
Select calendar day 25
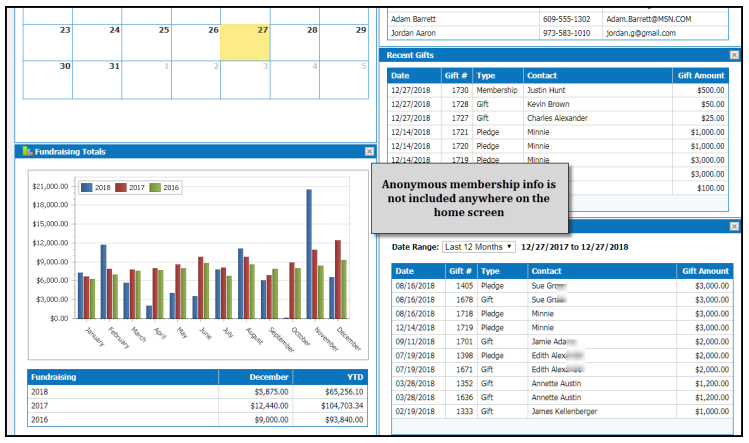[x=147, y=43]
